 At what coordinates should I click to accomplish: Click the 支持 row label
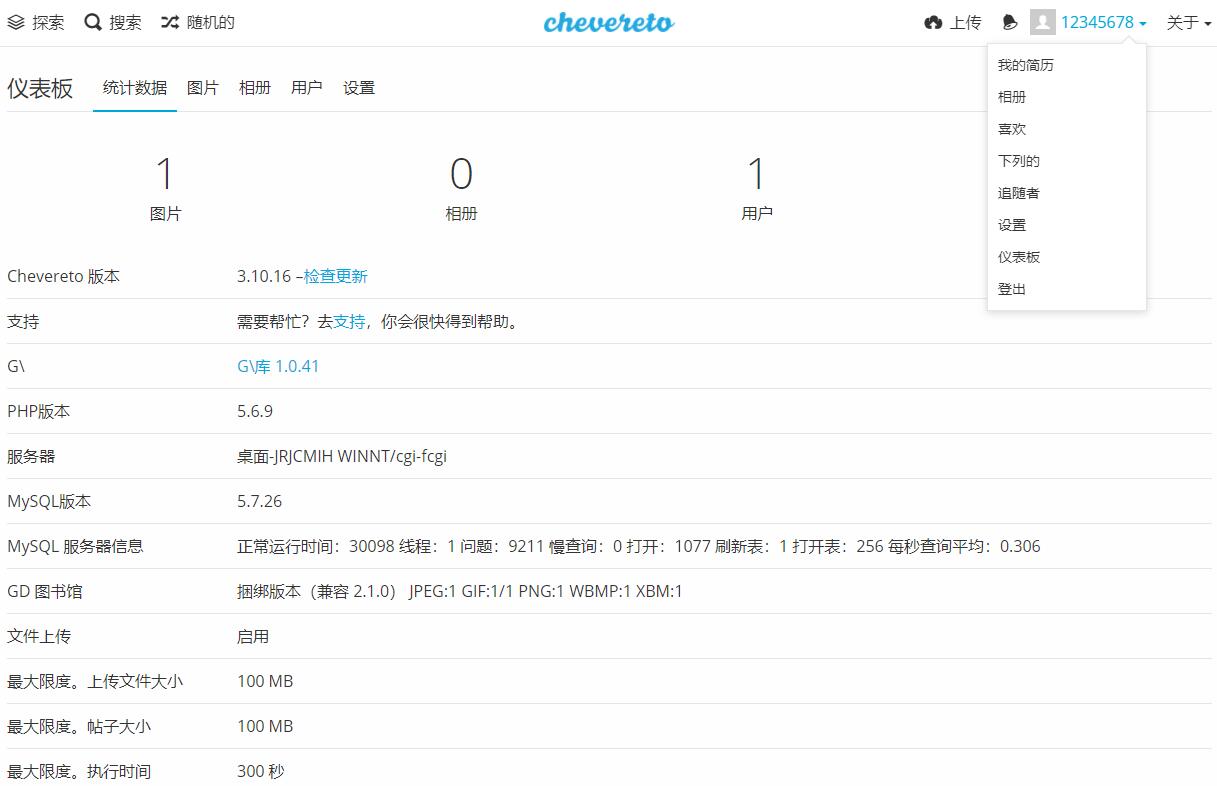click(23, 321)
